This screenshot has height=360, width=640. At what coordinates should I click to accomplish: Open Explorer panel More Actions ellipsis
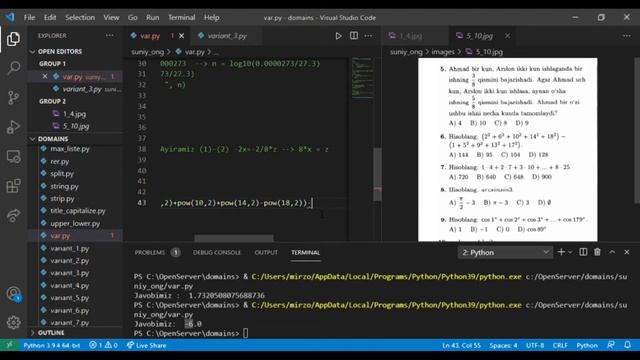pos(110,36)
